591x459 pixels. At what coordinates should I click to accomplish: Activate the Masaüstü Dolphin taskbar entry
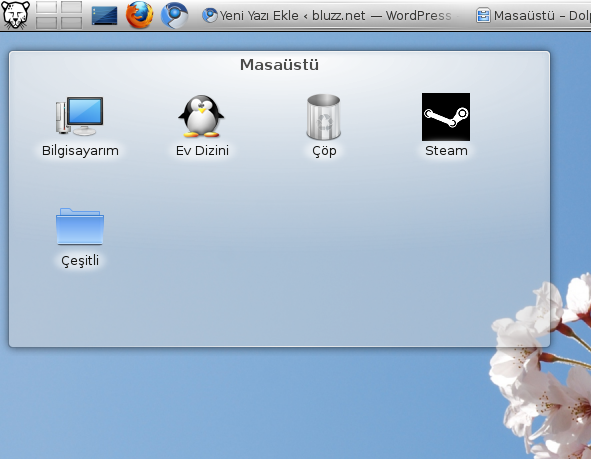pos(533,15)
